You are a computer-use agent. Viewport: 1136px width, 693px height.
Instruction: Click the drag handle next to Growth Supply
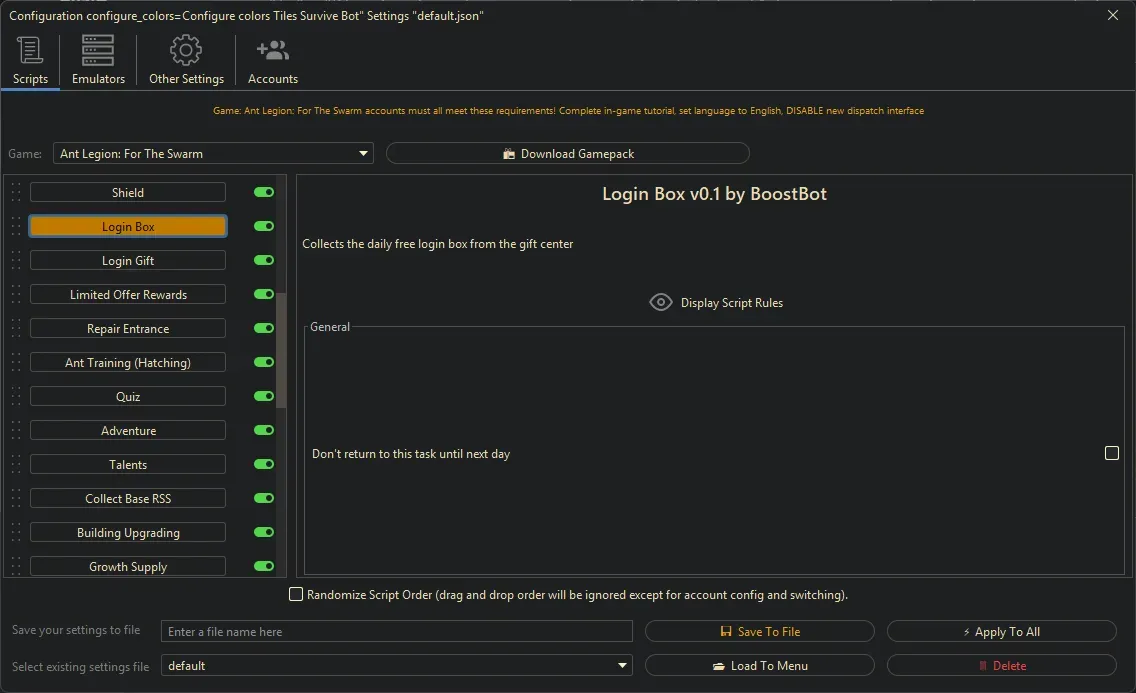[16, 566]
